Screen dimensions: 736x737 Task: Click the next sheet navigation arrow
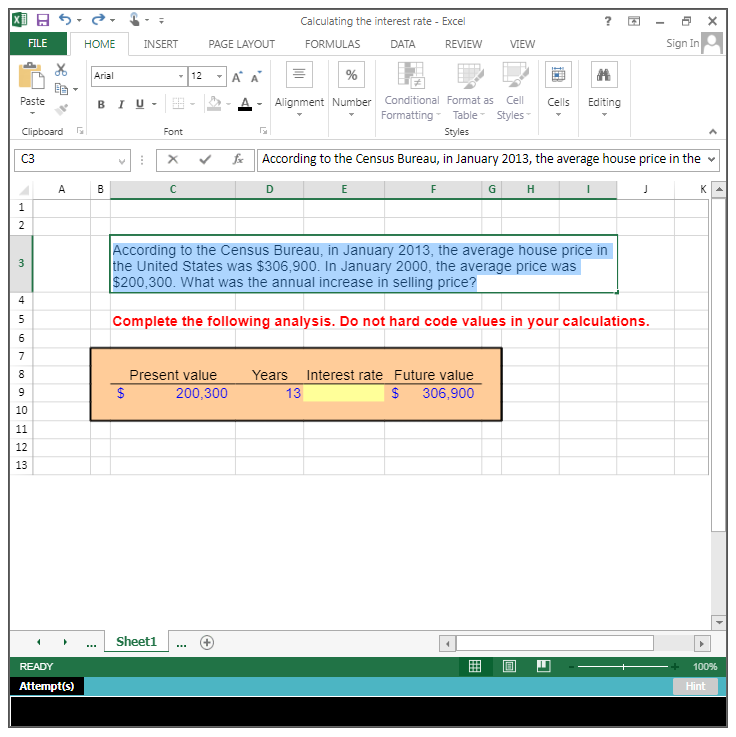[x=65, y=642]
